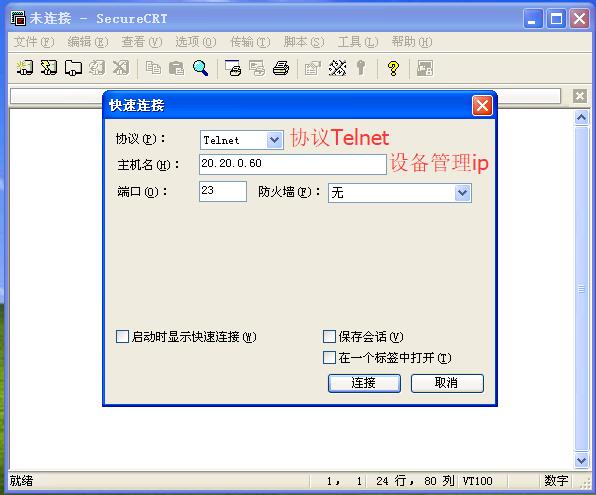
Task: Open the 编辑 menu
Action: 88,41
